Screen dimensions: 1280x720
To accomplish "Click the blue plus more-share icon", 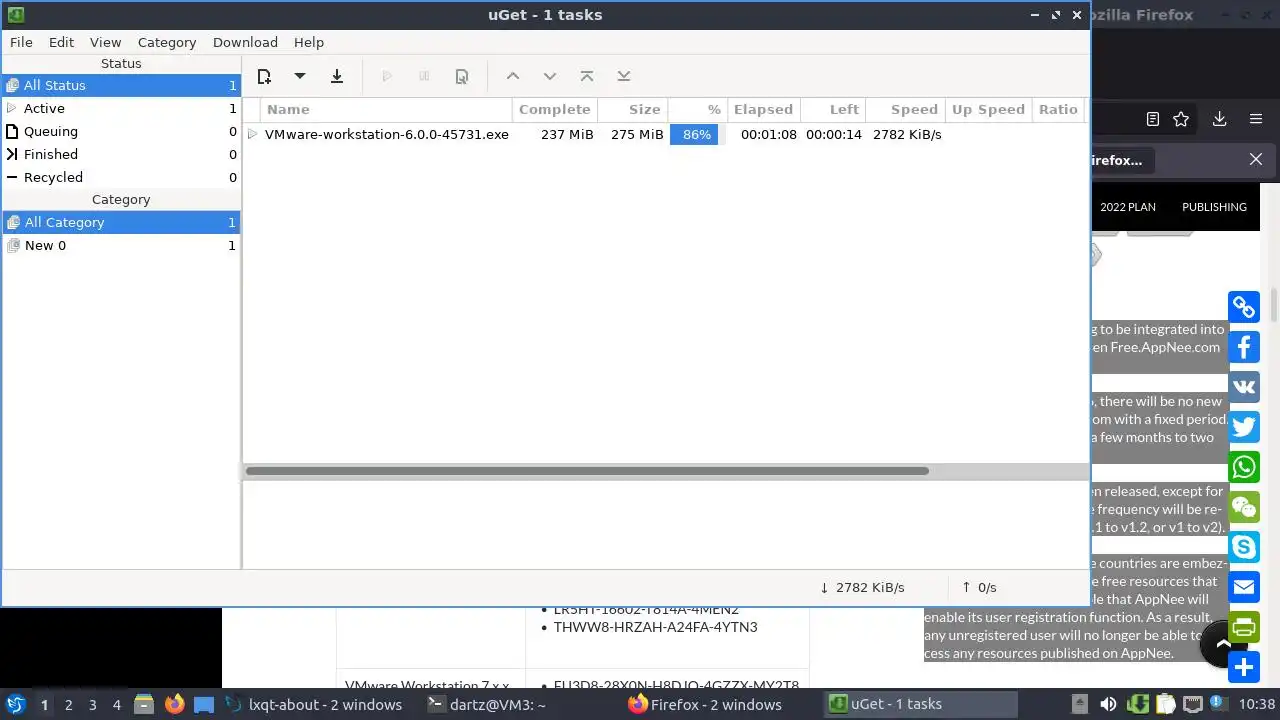I will 1244,667.
